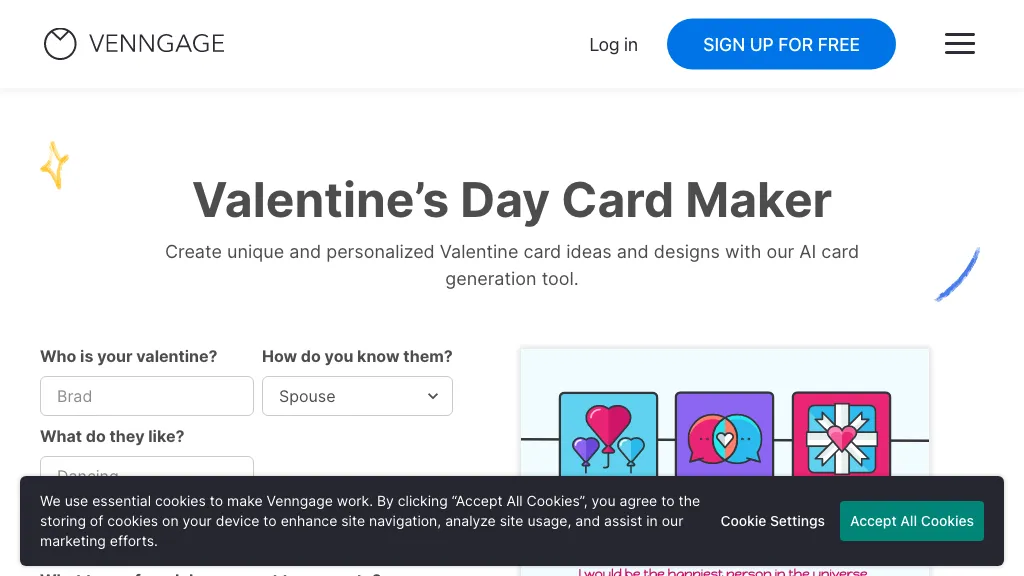Screen dimensions: 1024x576
Task: Accept all cookies in the banner
Action: pos(911,521)
